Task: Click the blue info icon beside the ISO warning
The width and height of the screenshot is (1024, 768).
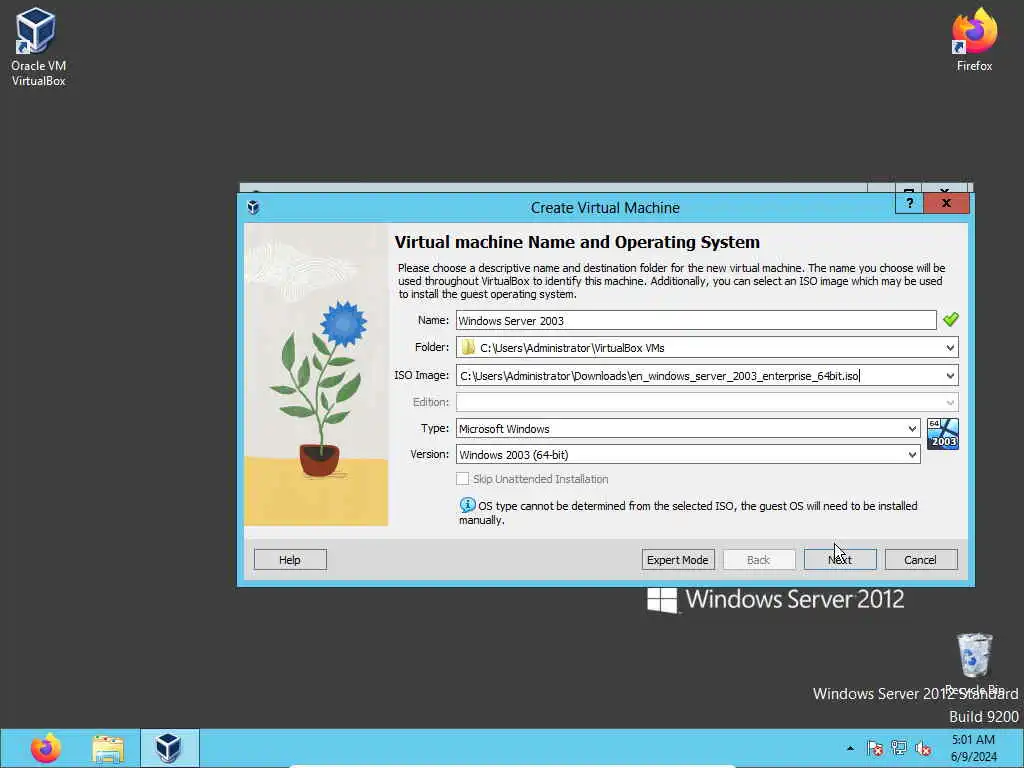Action: pyautogui.click(x=467, y=505)
